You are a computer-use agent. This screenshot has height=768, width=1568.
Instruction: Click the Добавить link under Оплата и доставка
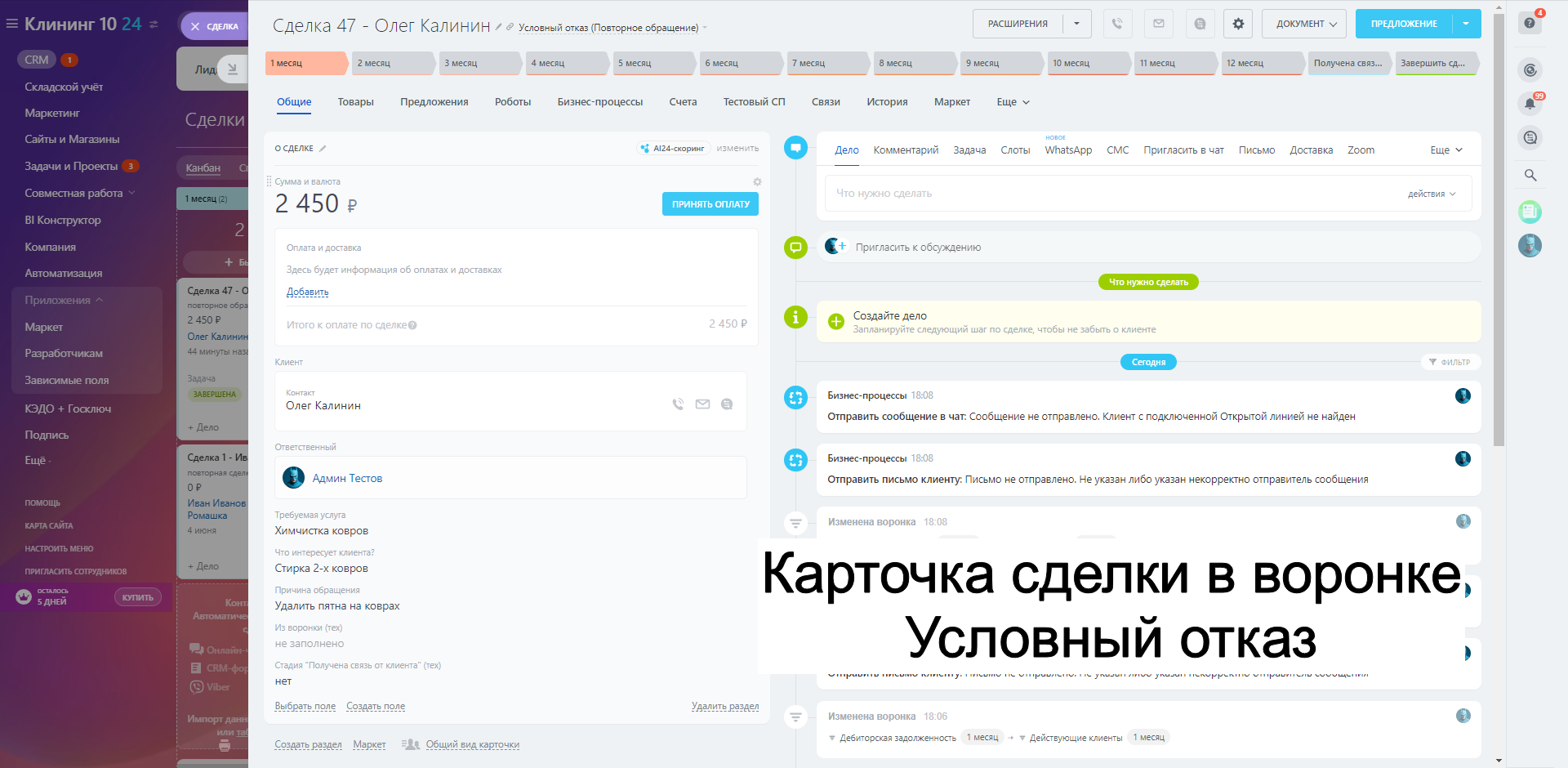pyautogui.click(x=307, y=292)
